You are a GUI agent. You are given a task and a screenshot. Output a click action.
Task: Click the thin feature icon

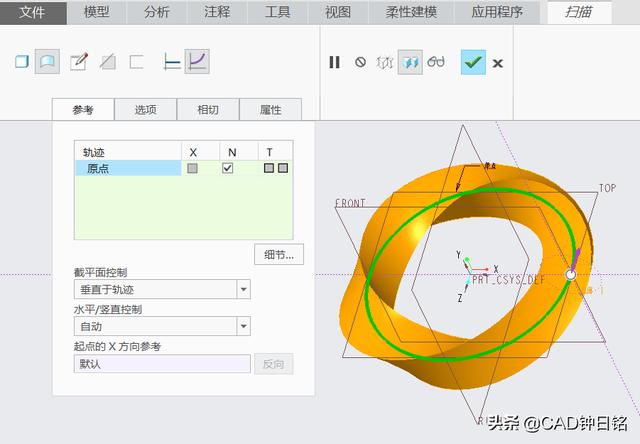coord(136,62)
